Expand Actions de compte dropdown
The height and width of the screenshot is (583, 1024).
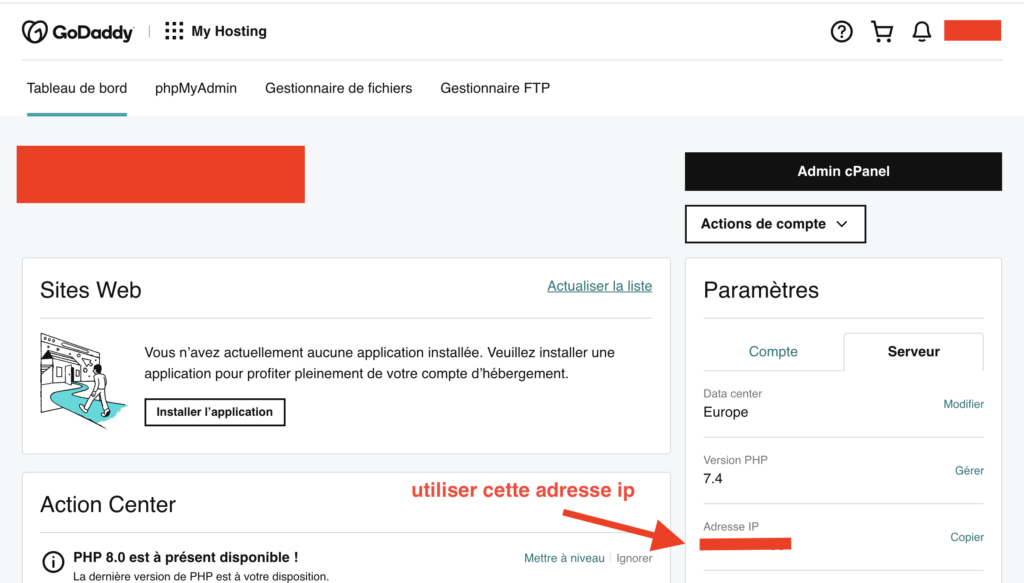(775, 224)
